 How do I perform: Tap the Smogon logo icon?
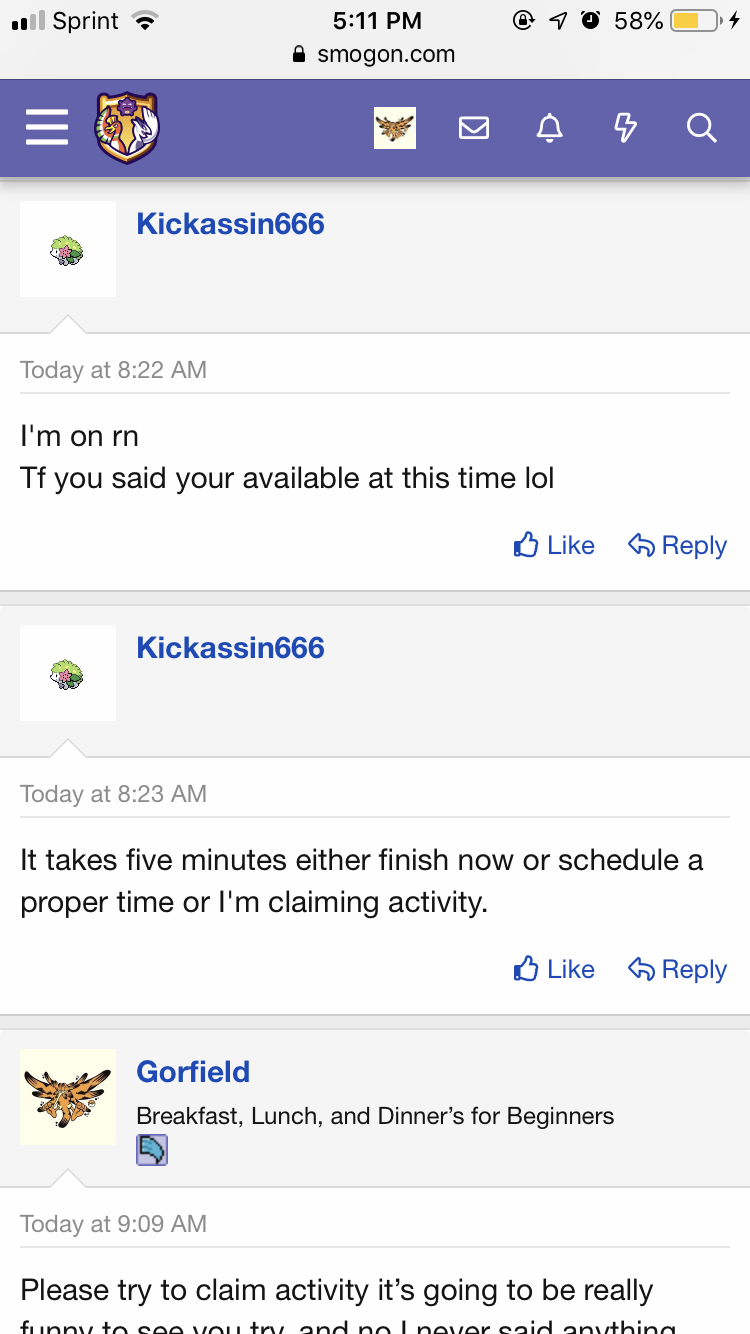(x=127, y=128)
